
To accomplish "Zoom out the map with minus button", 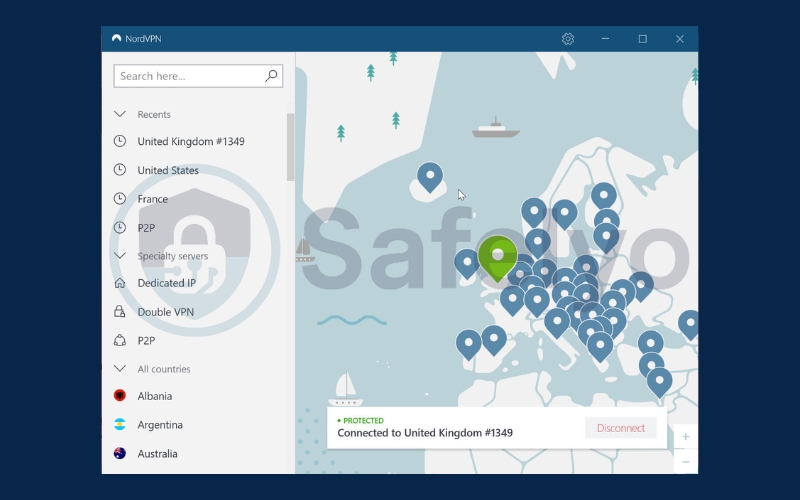I will tap(686, 462).
